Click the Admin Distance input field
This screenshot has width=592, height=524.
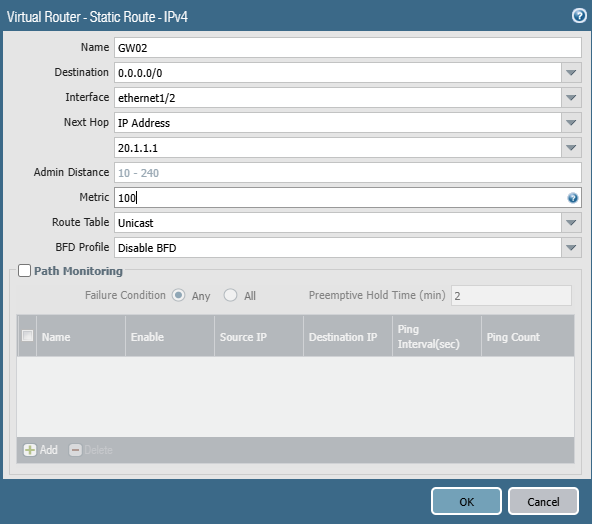point(348,173)
